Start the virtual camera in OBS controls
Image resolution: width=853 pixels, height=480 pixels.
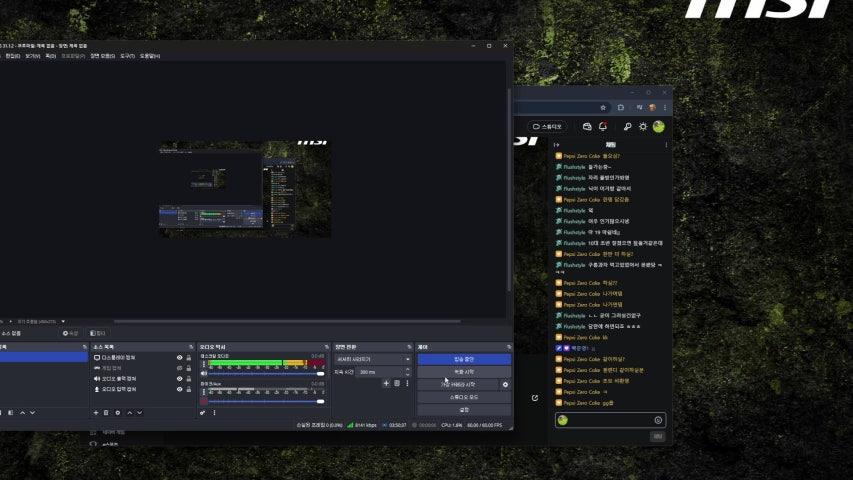coord(458,384)
